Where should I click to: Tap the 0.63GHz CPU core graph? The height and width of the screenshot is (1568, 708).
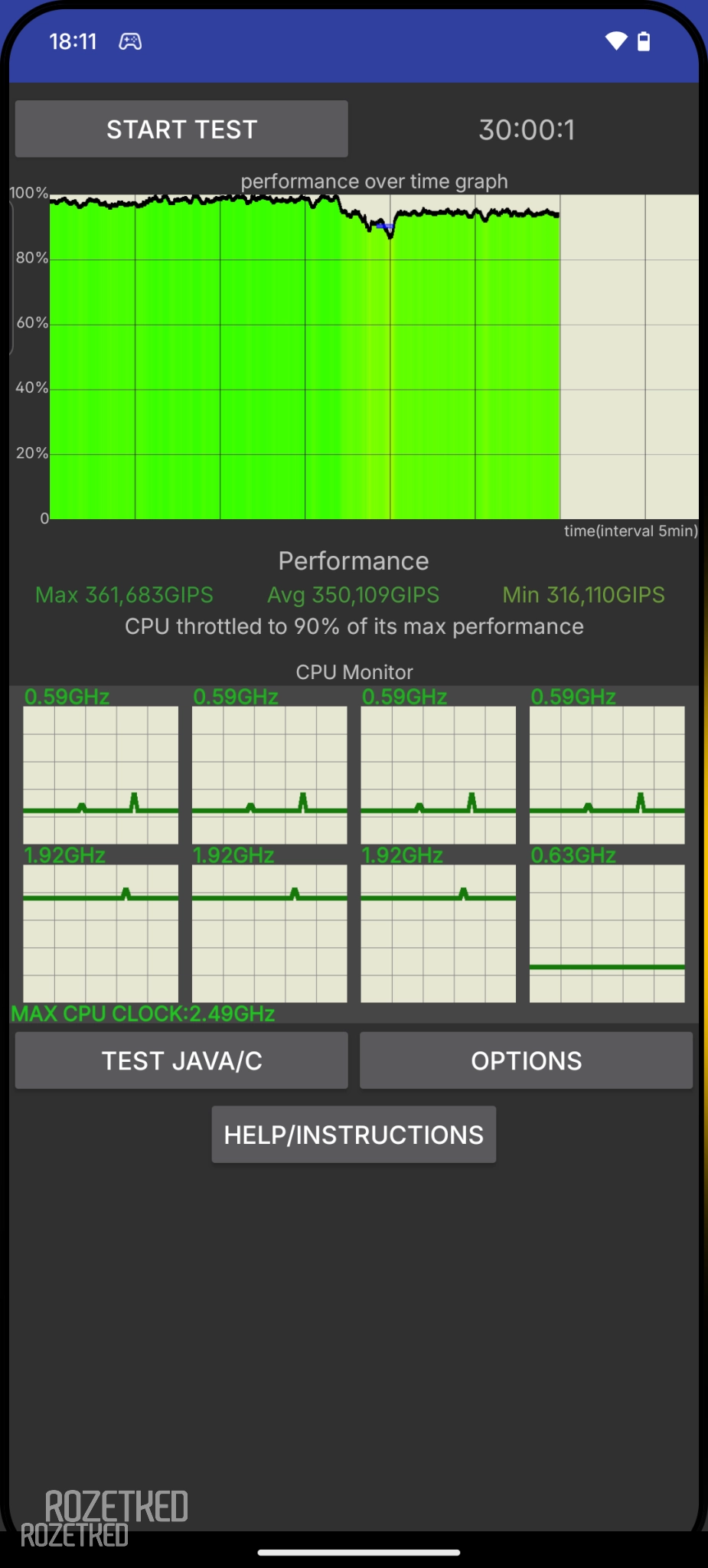(607, 933)
